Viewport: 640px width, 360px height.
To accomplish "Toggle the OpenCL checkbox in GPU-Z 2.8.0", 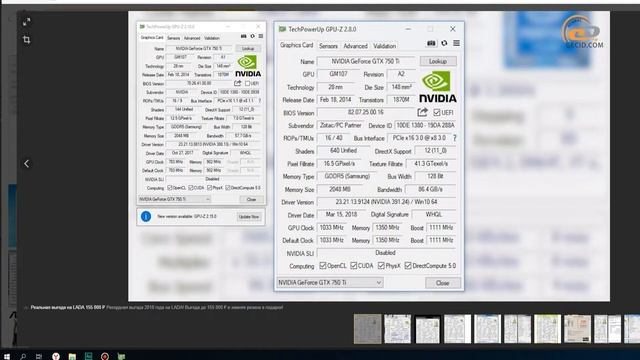I will (323, 266).
